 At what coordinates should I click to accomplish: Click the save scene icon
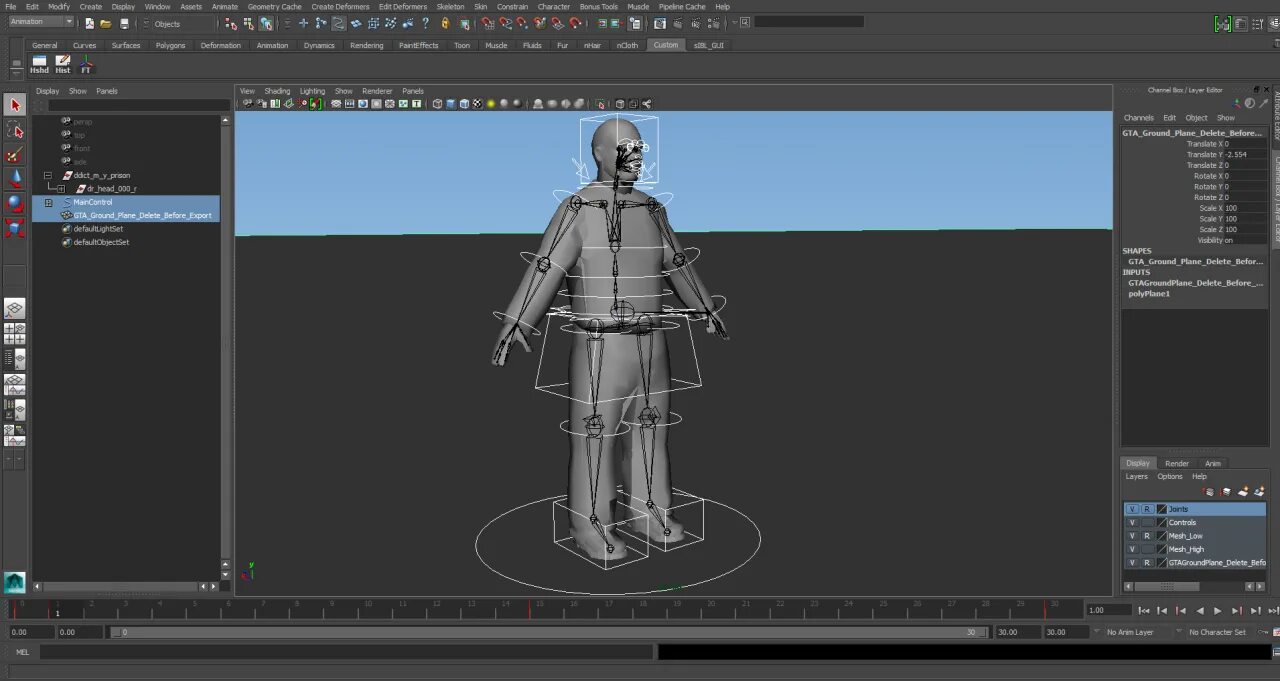point(124,23)
